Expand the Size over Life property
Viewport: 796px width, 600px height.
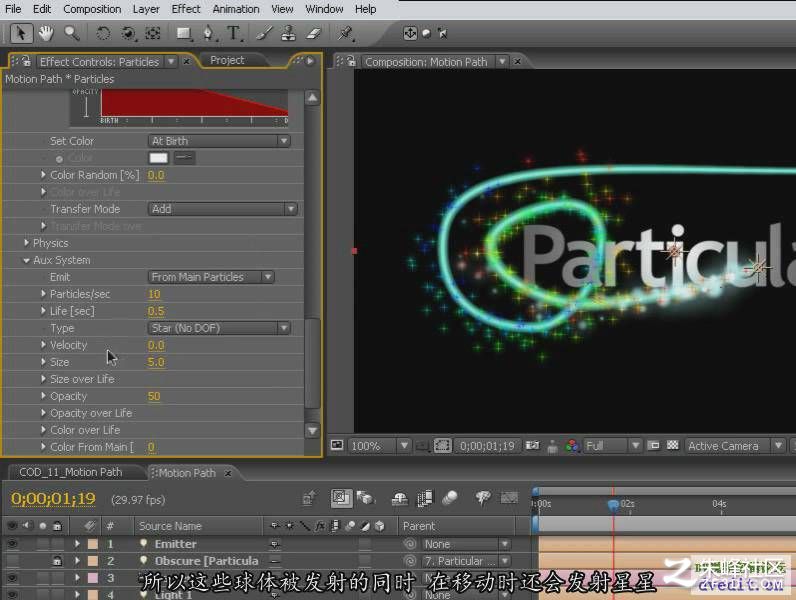44,379
